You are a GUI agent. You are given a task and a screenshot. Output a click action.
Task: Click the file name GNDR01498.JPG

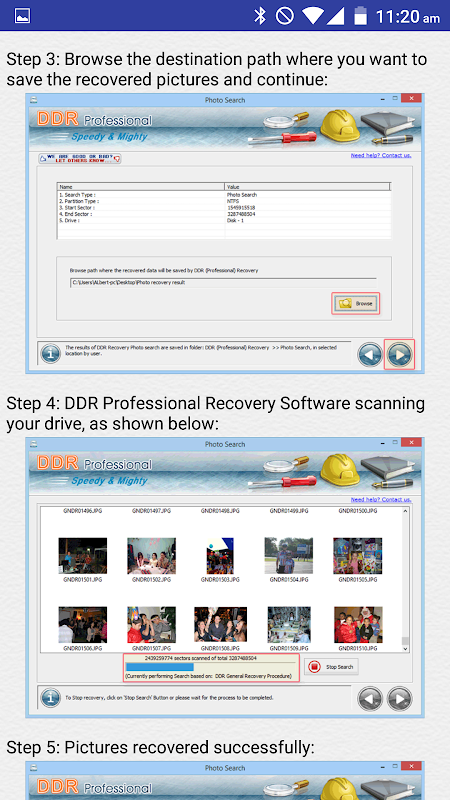click(x=220, y=510)
